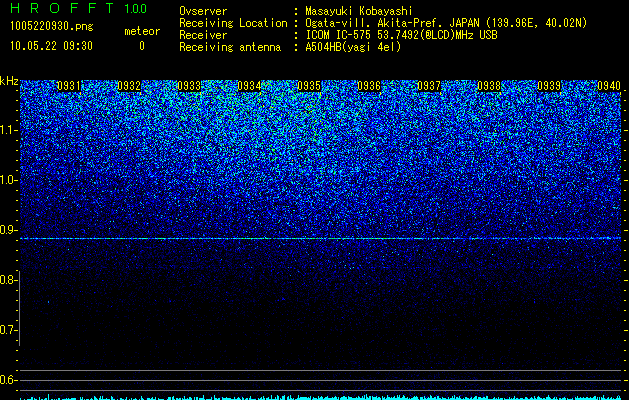This screenshot has height=400, width=629.
Task: Click the 1.0 frequency axis label
Action: pyautogui.click(x=7, y=180)
